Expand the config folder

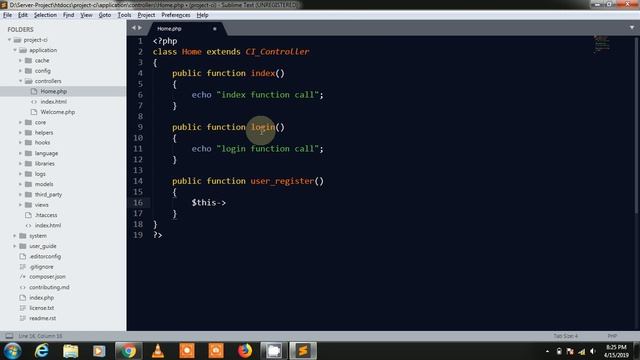click(20, 71)
